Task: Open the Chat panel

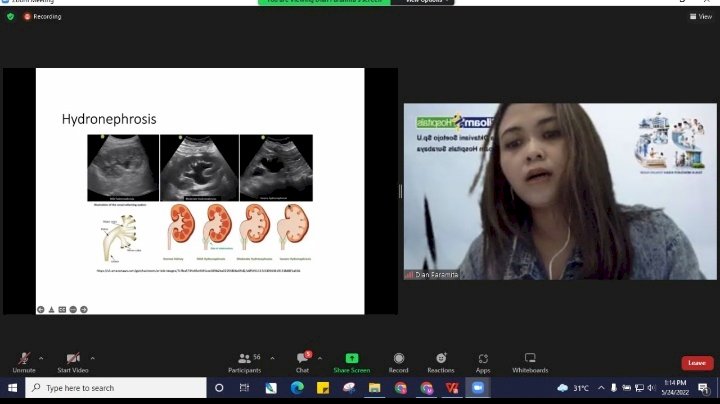Action: point(303,362)
